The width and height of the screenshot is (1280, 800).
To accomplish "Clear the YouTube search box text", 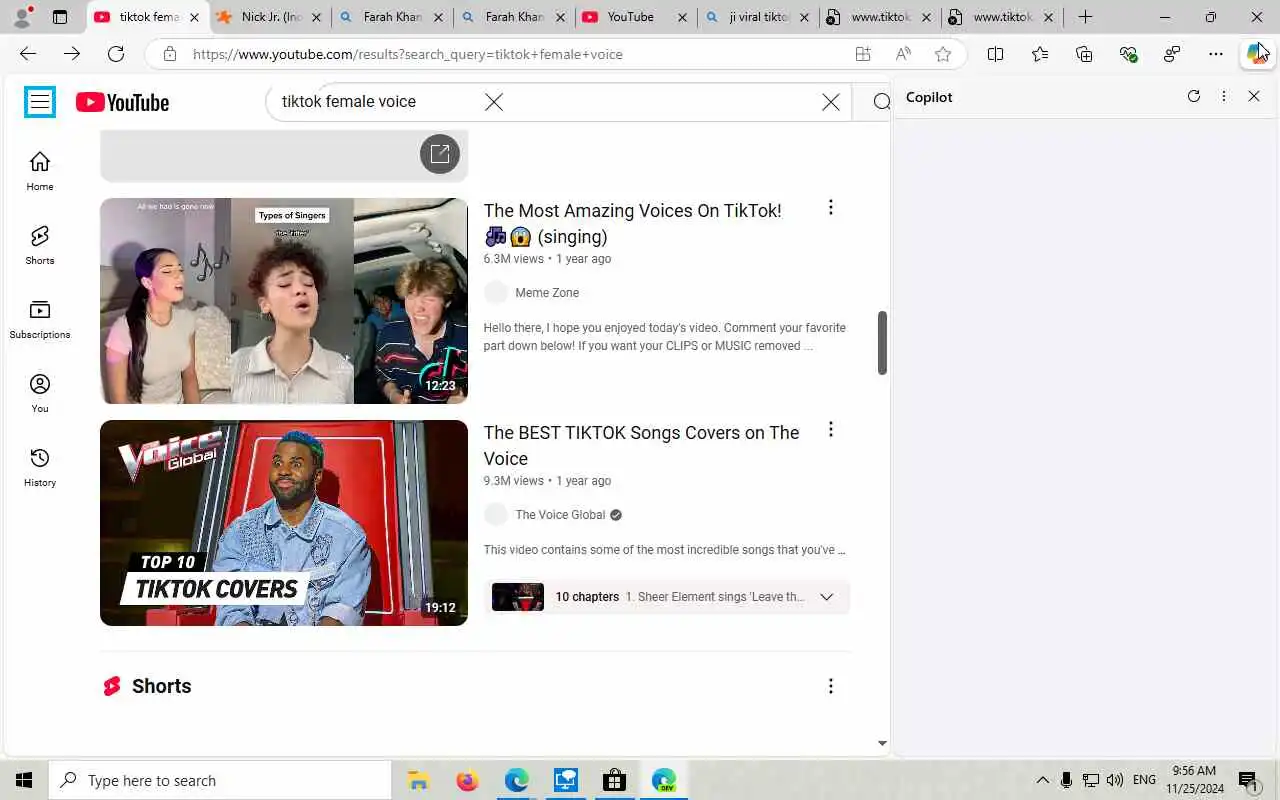I will tap(830, 102).
